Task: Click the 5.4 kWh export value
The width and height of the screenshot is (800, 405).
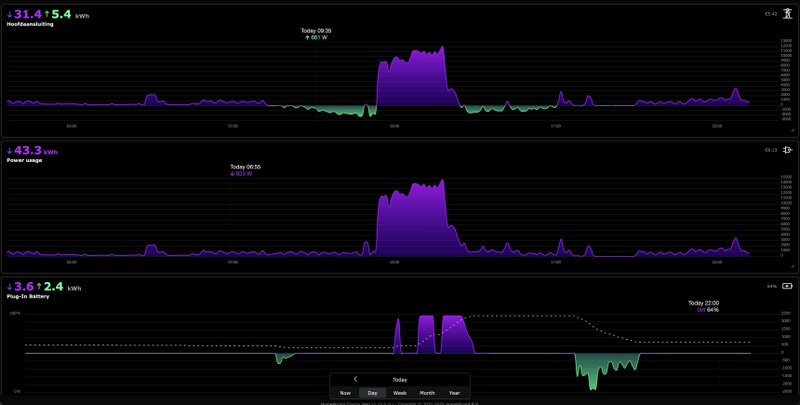Action: pos(60,14)
